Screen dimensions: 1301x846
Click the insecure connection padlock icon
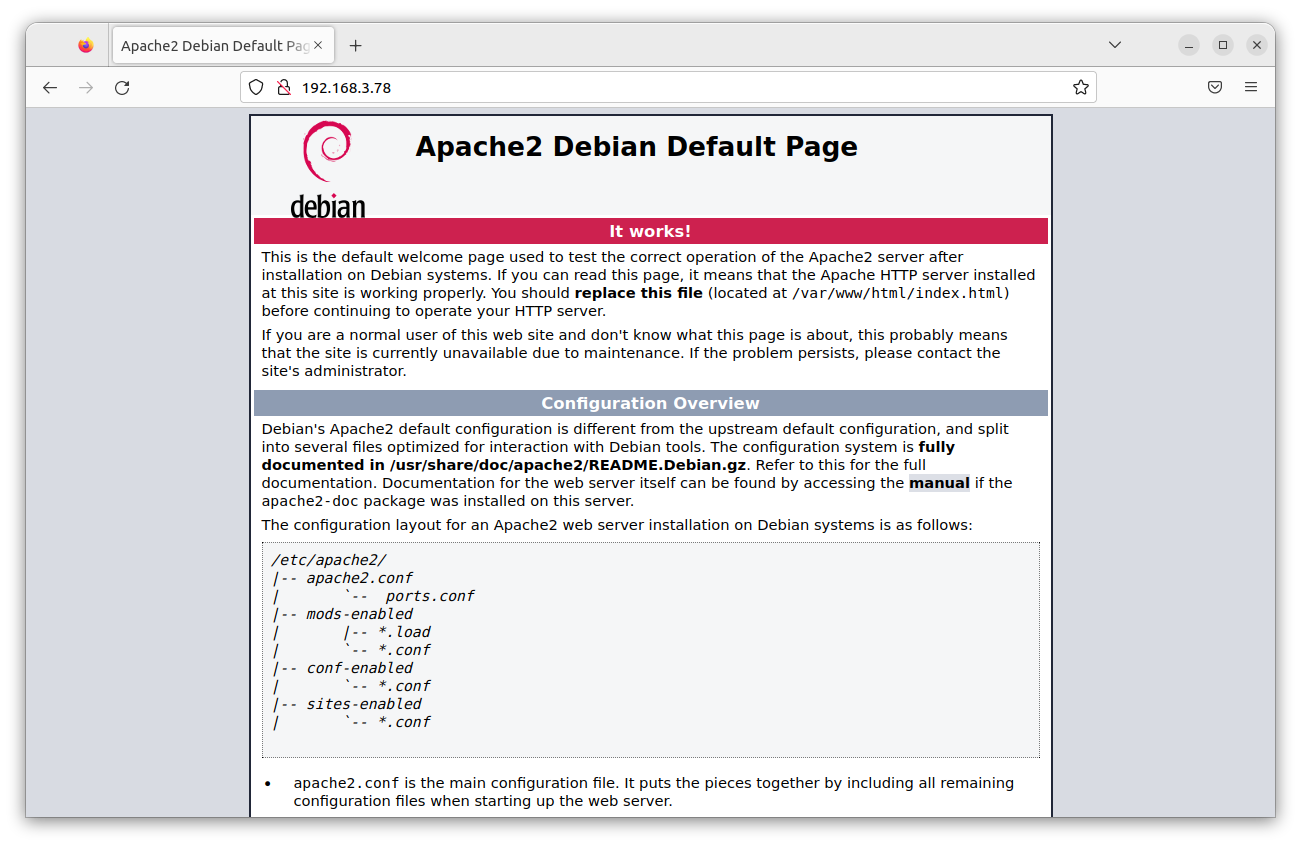click(x=283, y=87)
